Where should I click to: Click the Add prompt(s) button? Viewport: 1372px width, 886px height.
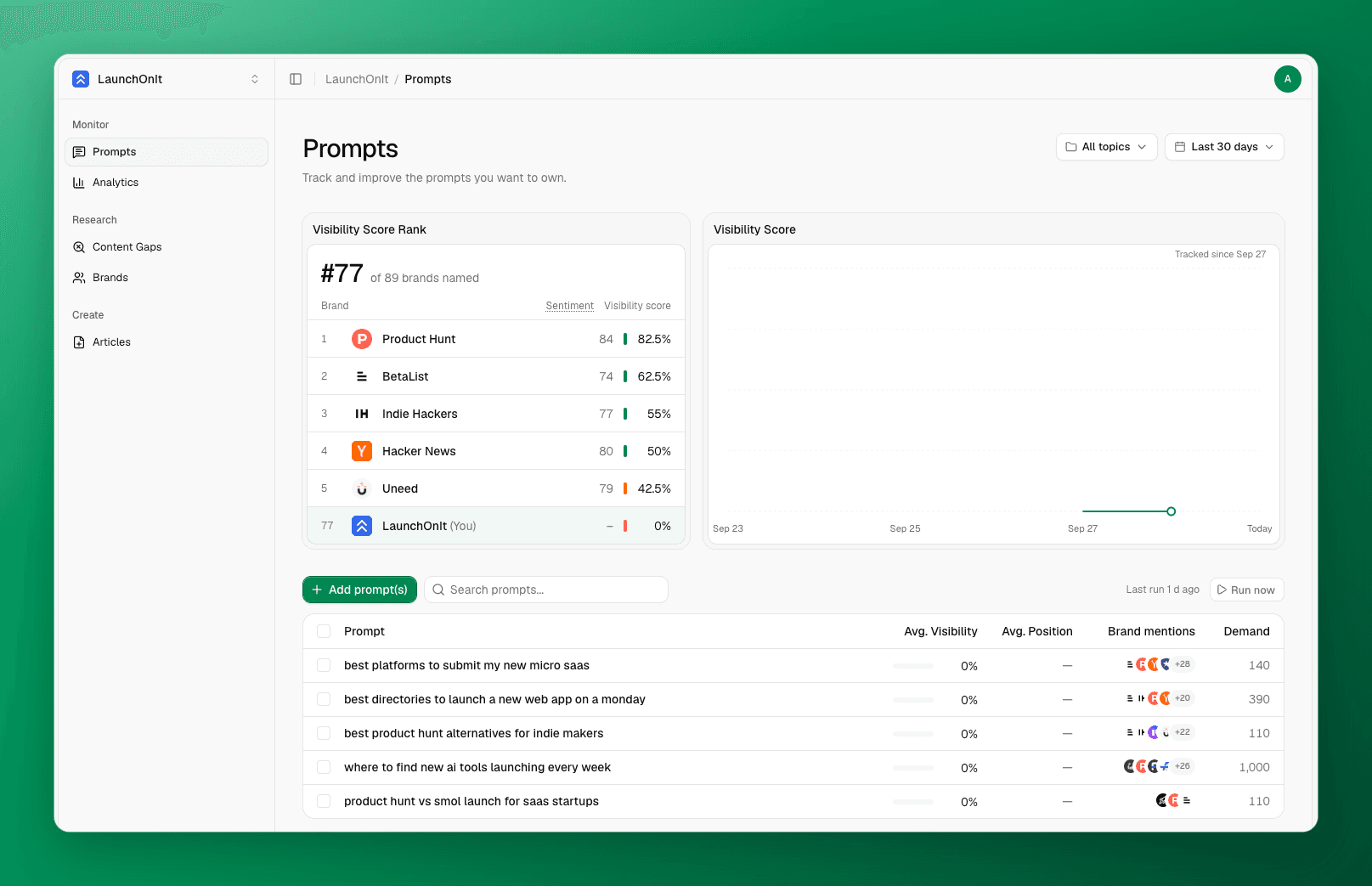point(359,590)
